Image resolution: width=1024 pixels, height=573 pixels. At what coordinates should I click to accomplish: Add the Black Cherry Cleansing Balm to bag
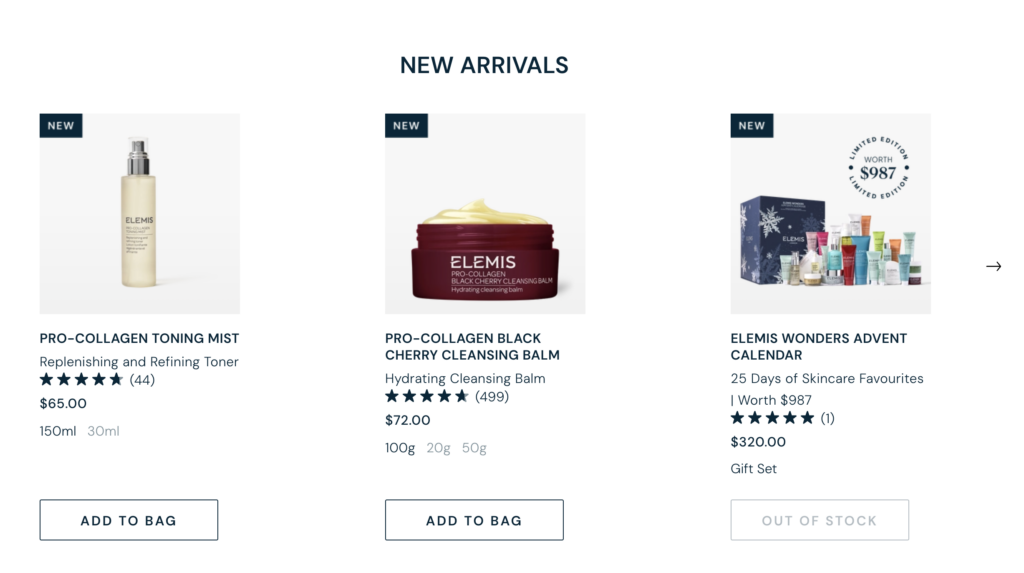pyautogui.click(x=474, y=520)
